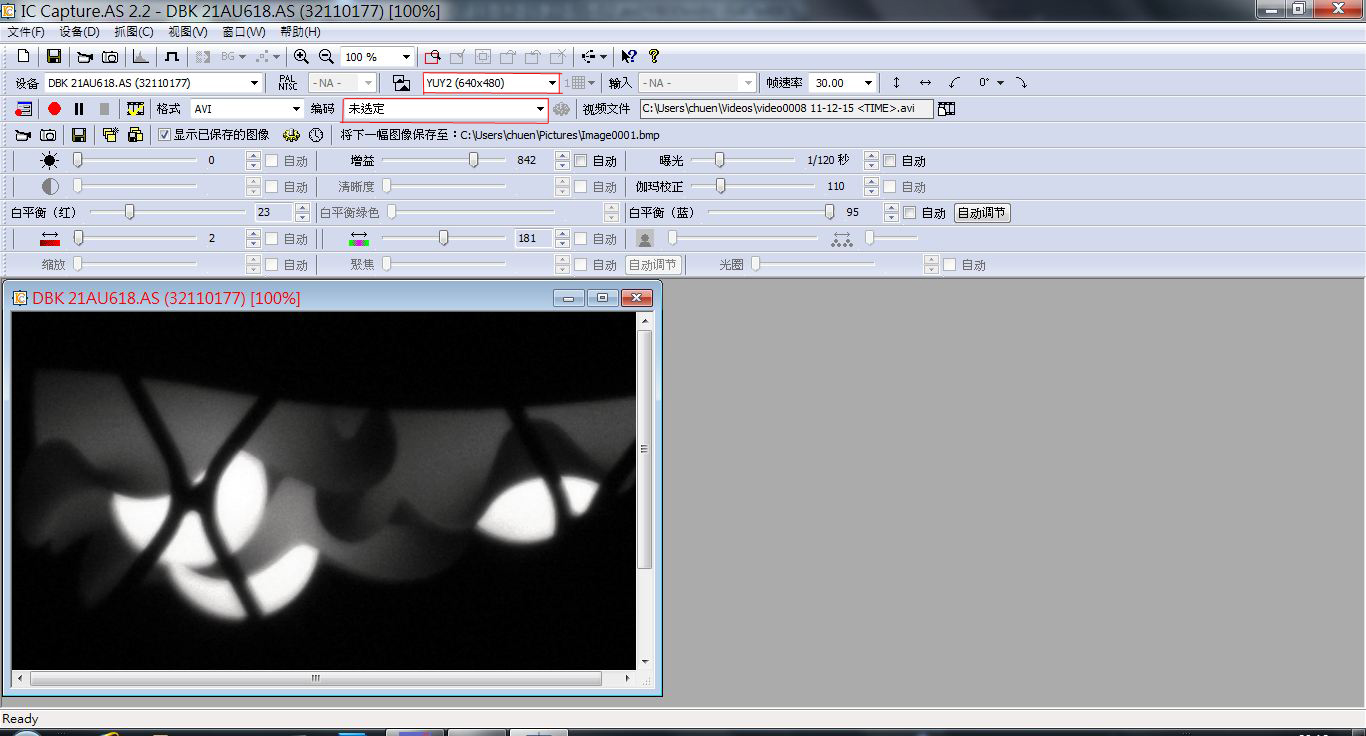Click the gain (增益) slider handle
Screen dimensions: 1366x736
[474, 160]
